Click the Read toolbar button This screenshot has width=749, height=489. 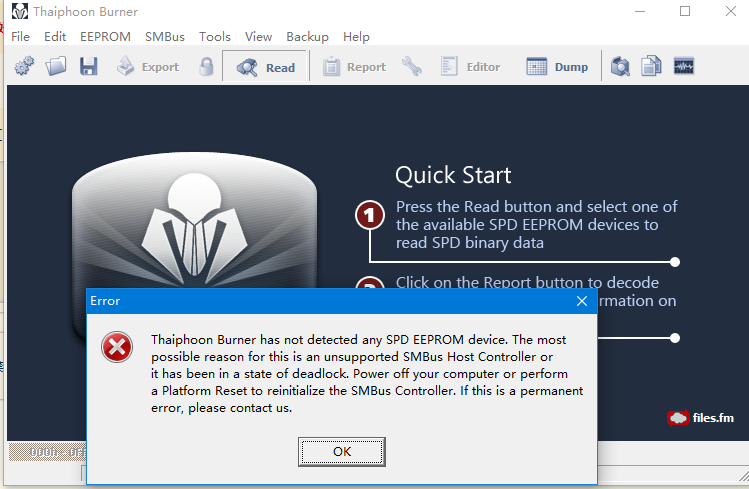pos(265,67)
